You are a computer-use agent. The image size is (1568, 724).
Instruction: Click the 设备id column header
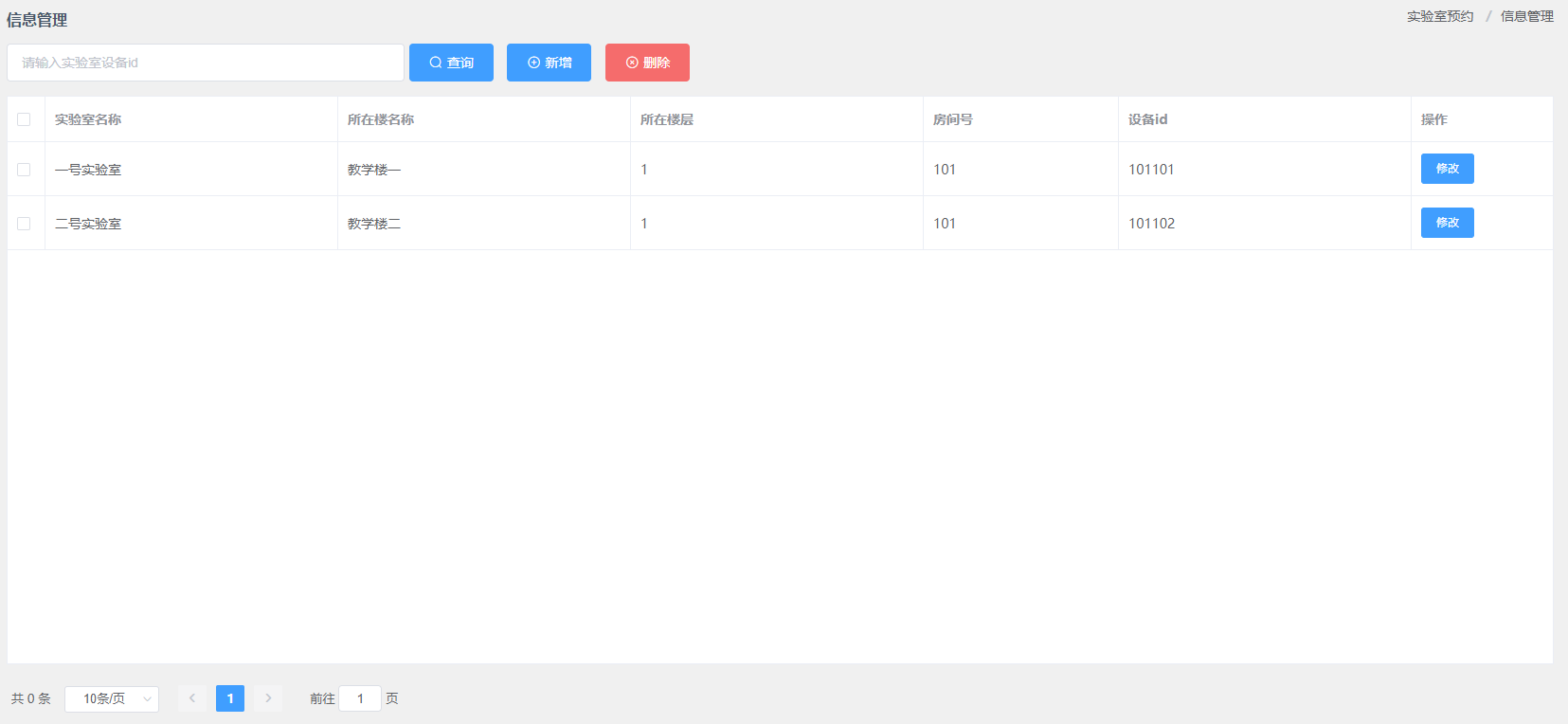tap(1147, 119)
